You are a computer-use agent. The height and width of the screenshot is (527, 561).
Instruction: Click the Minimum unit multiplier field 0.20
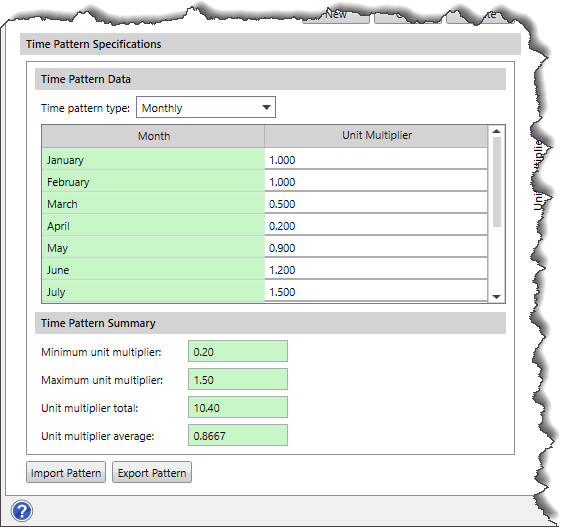pyautogui.click(x=238, y=351)
